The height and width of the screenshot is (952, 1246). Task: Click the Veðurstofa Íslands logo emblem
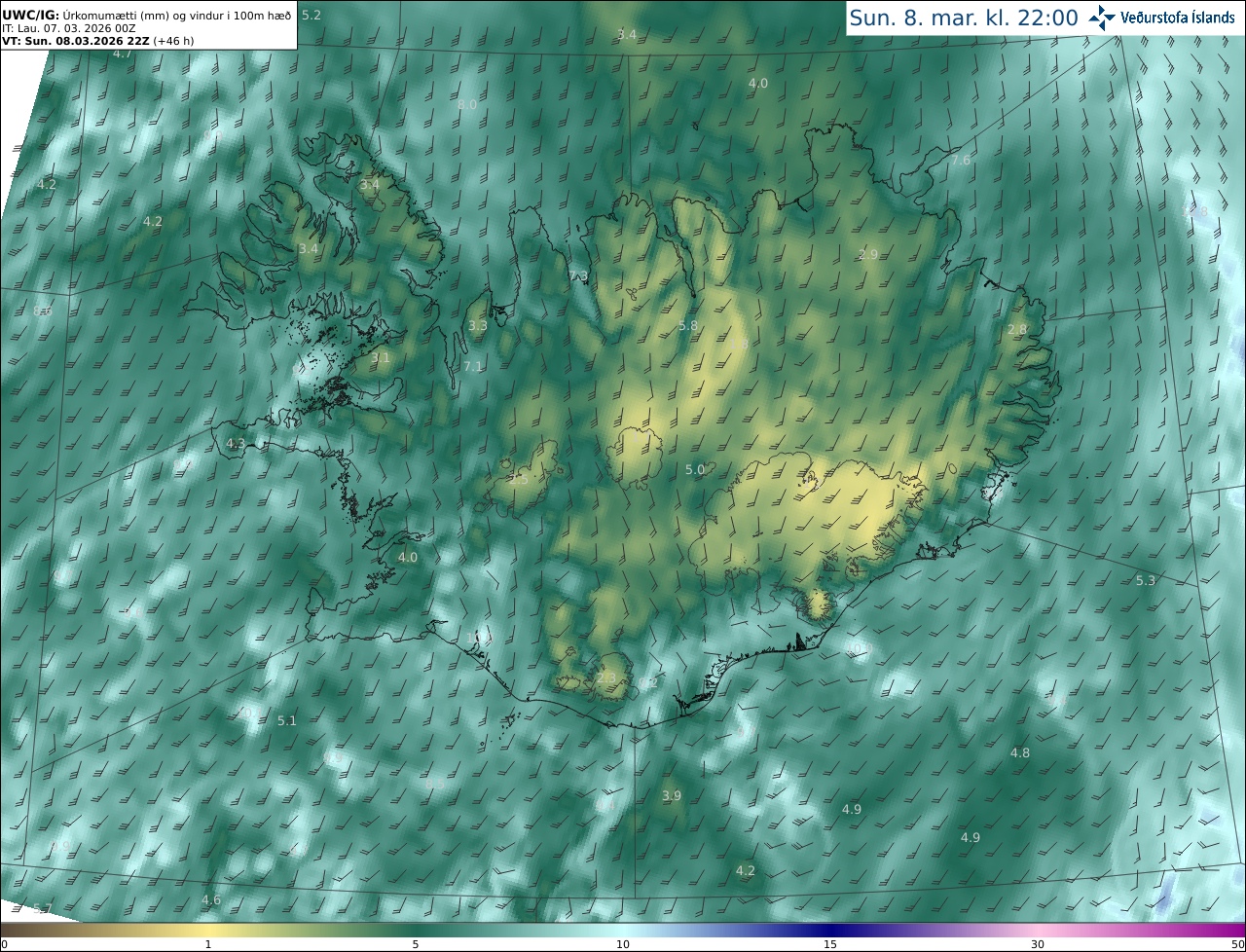(x=1102, y=18)
